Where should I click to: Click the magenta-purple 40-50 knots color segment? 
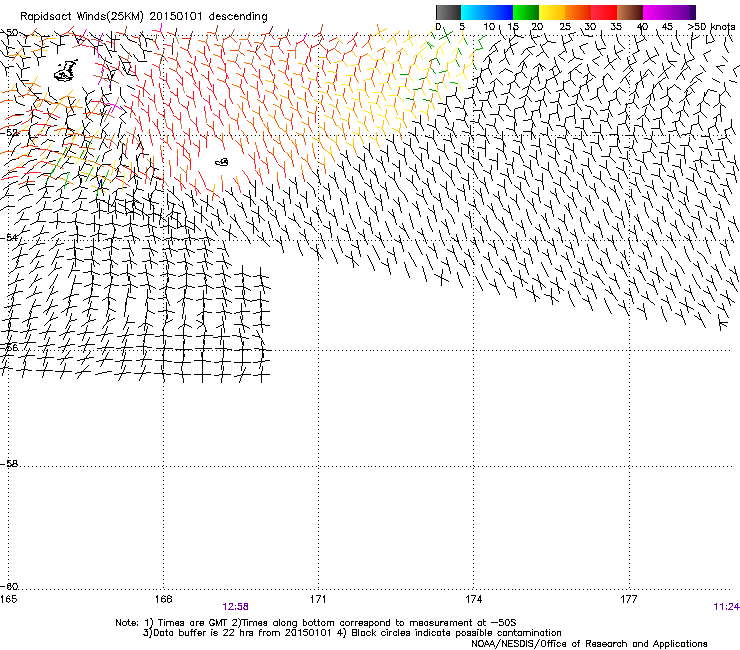669,12
